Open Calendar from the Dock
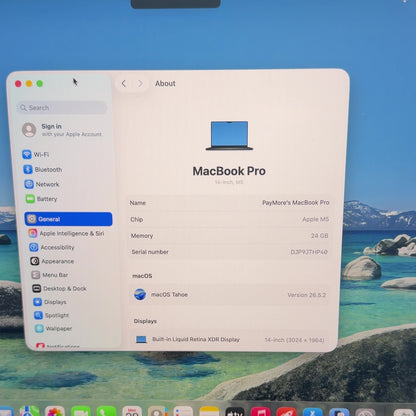416x416 pixels. pyautogui.click(x=132, y=412)
